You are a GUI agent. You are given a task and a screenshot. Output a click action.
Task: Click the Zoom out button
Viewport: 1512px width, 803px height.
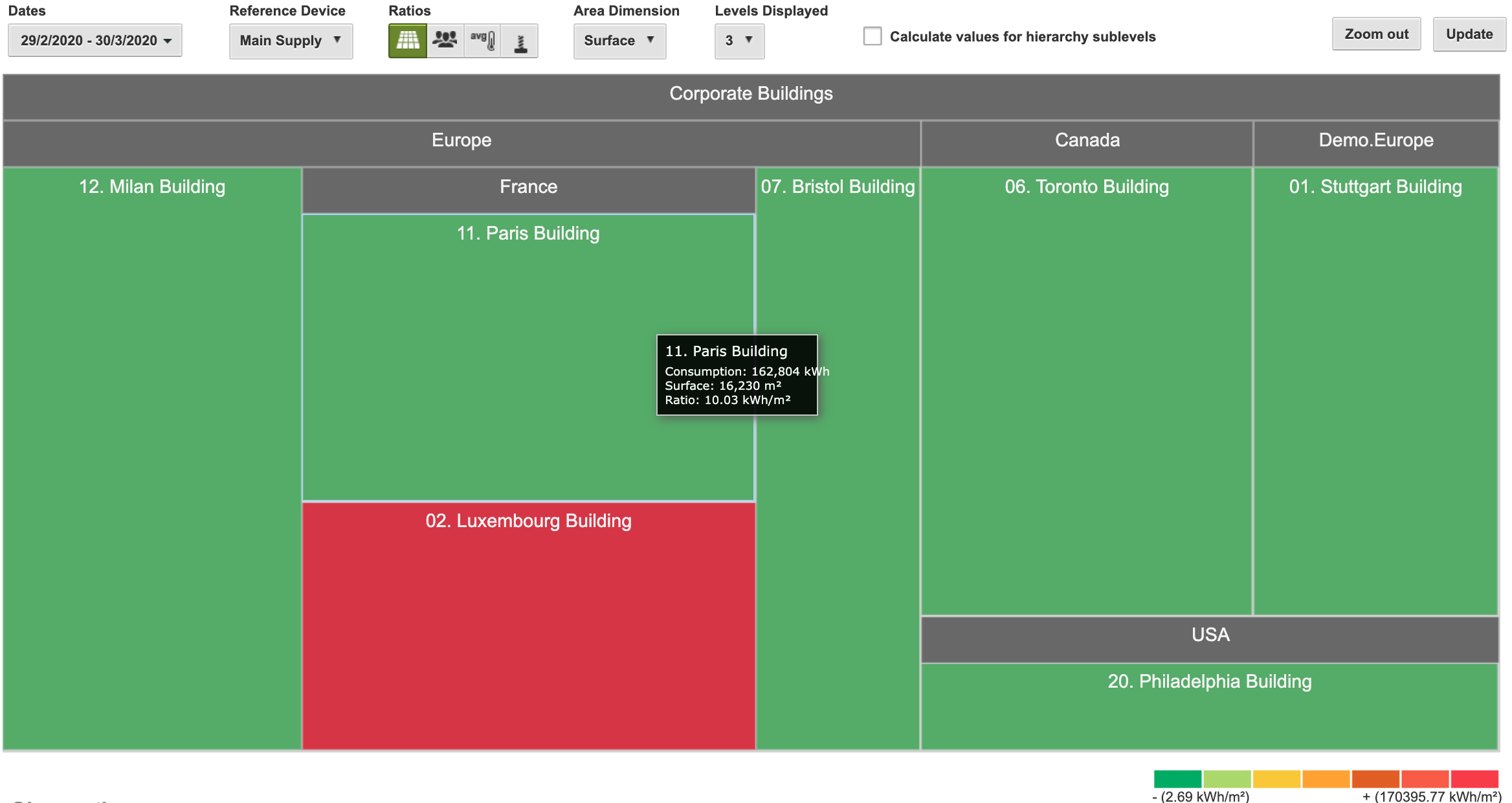coord(1375,34)
